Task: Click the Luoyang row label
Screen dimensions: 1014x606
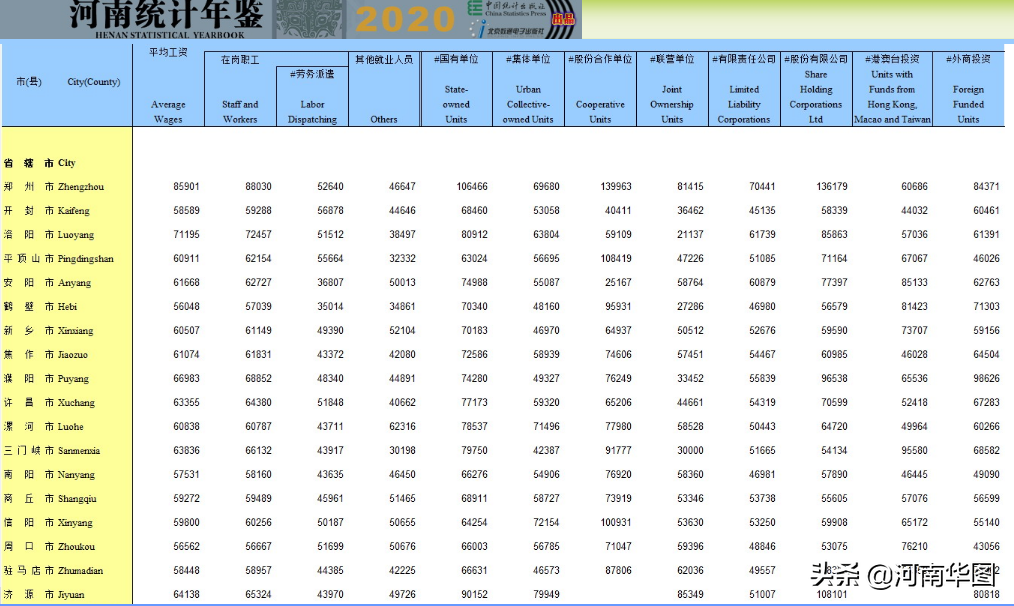Action: pyautogui.click(x=49, y=234)
